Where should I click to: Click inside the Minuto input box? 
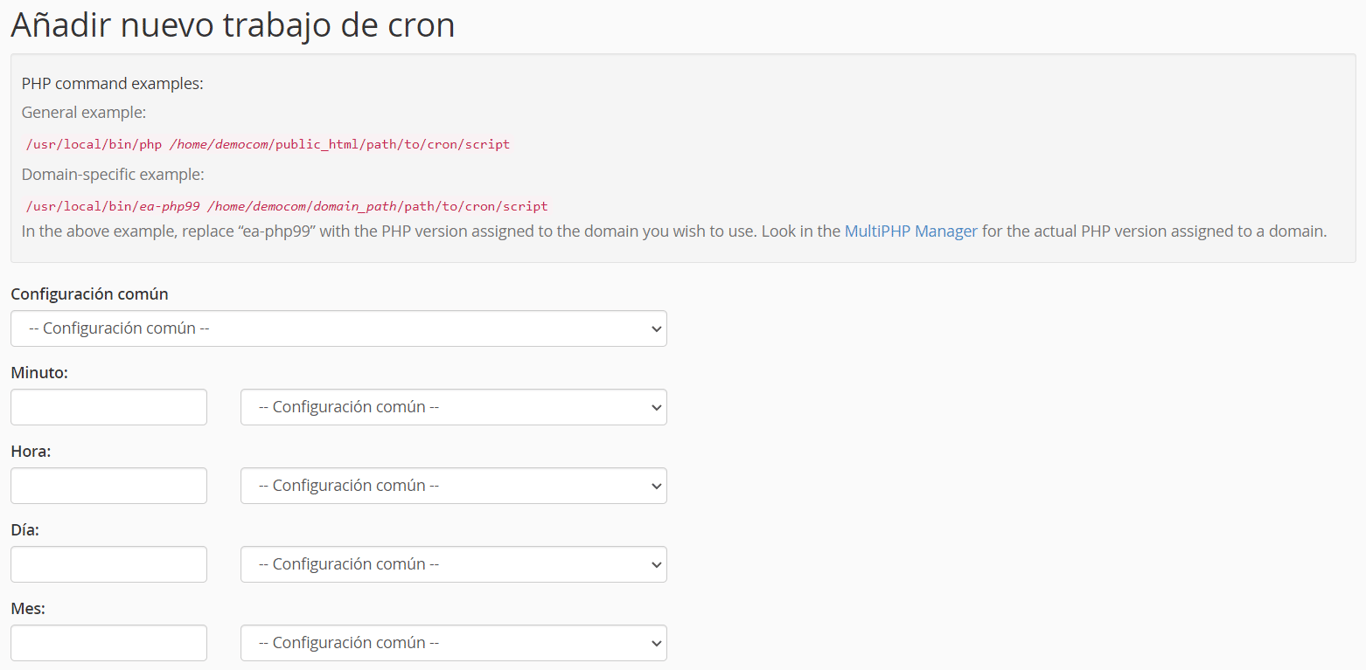(108, 407)
